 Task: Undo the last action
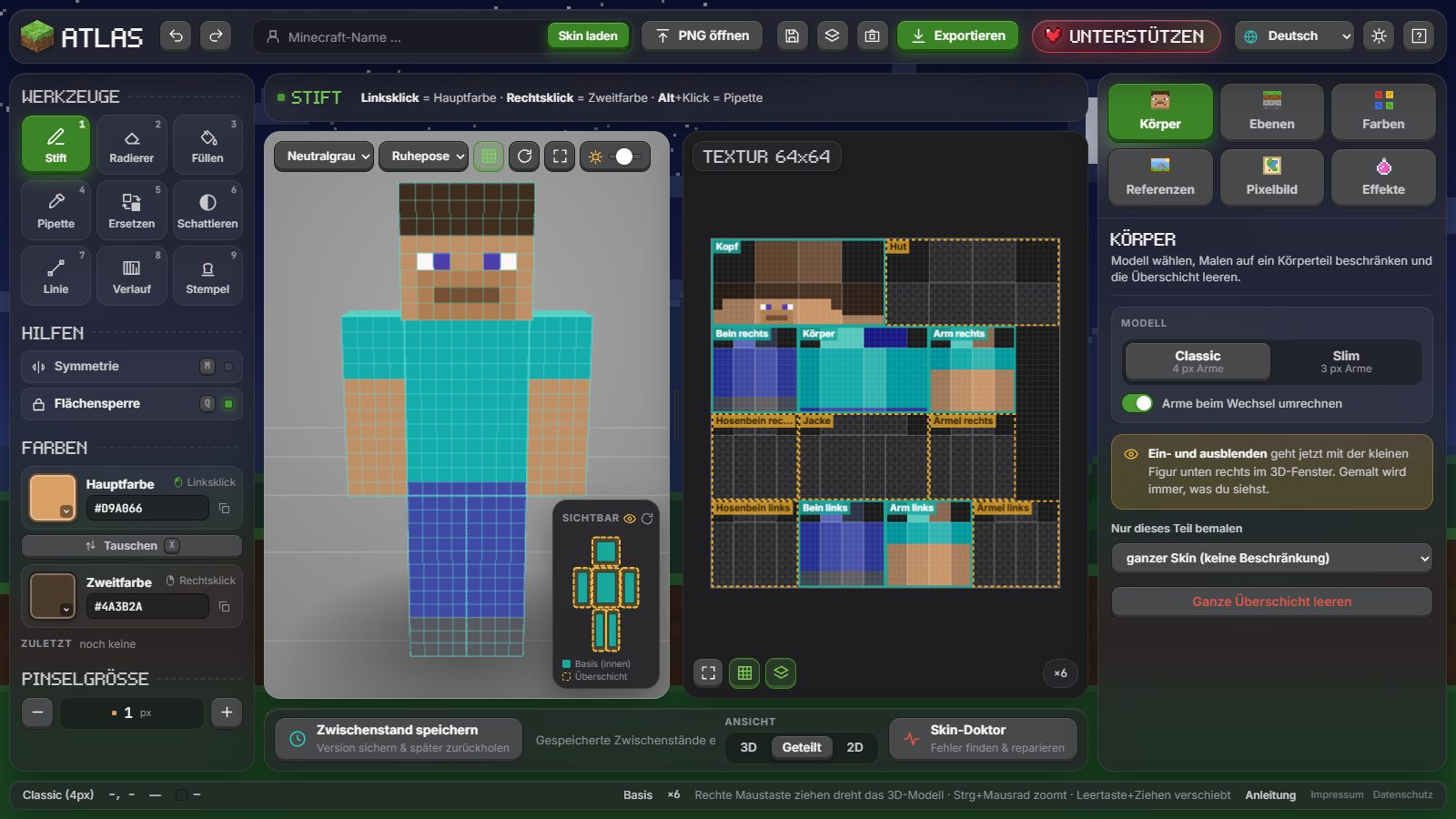pos(176,36)
